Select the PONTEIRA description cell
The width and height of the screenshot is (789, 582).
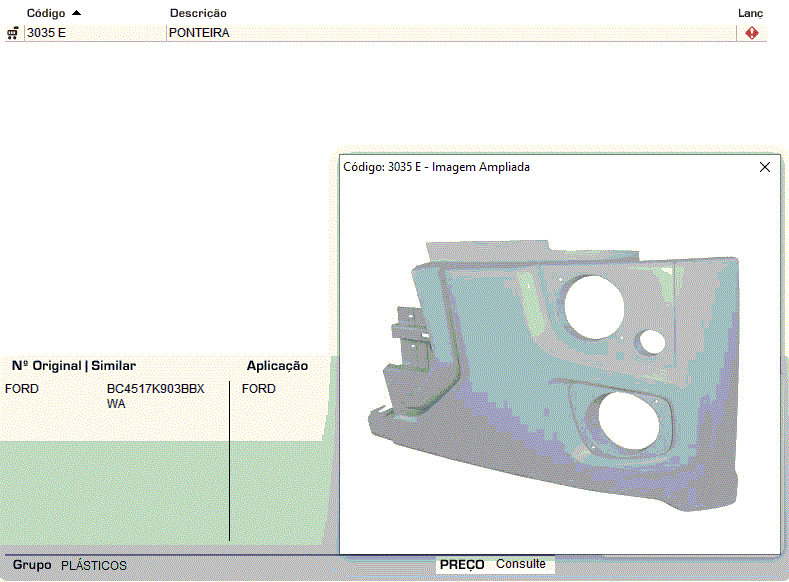199,33
